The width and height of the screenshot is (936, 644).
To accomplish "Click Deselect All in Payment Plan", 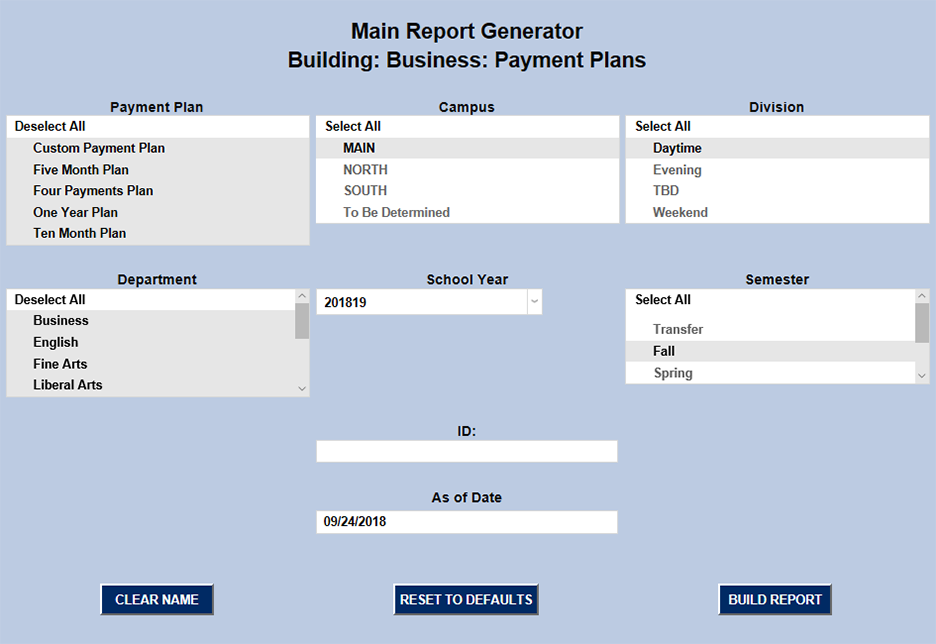I will (x=50, y=127).
